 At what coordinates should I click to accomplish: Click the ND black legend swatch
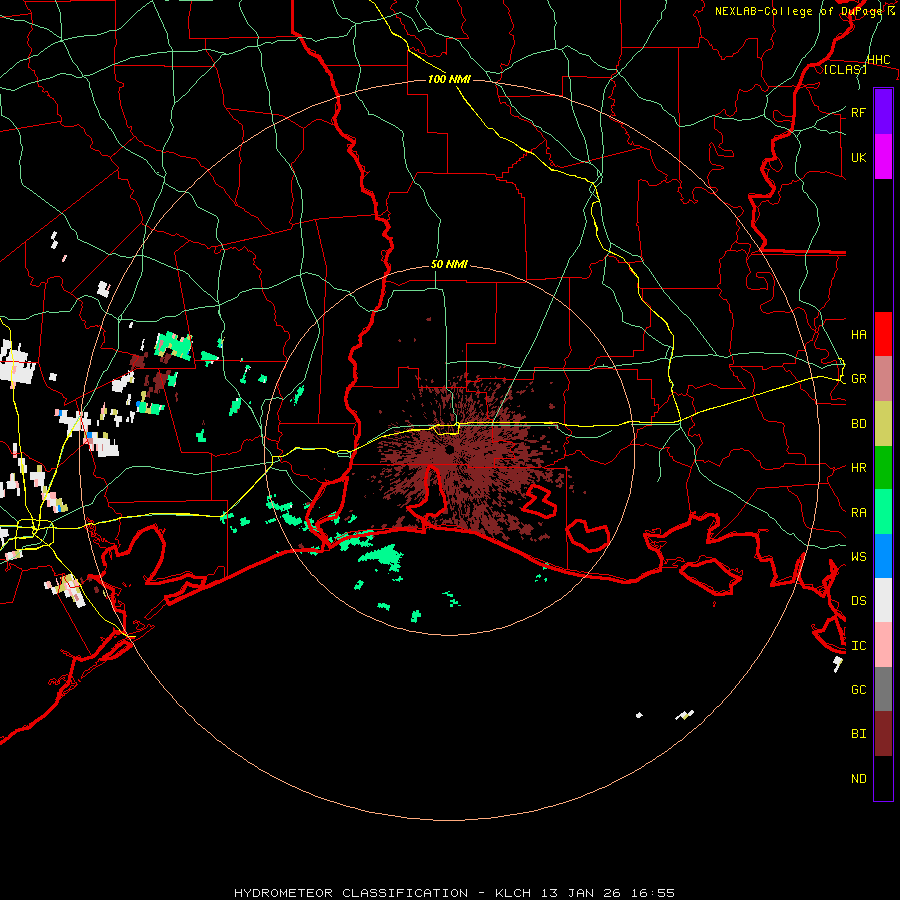click(883, 778)
